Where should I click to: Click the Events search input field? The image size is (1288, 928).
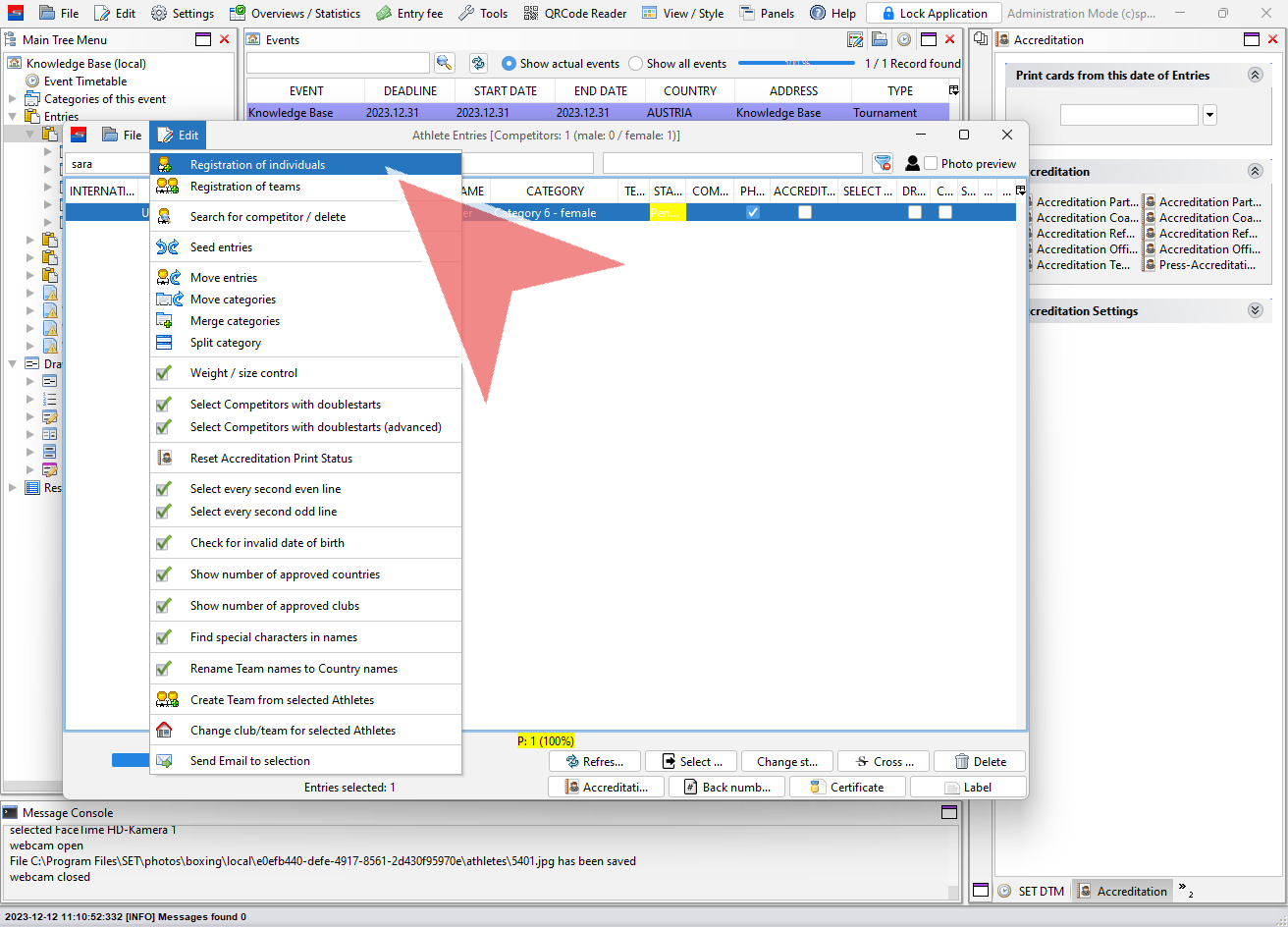click(x=338, y=63)
